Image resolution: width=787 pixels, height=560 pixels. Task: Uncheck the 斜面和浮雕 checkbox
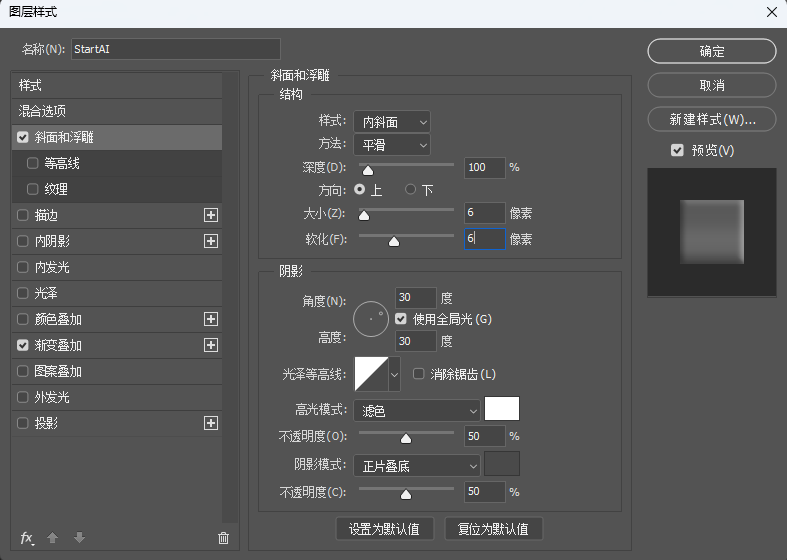click(23, 137)
